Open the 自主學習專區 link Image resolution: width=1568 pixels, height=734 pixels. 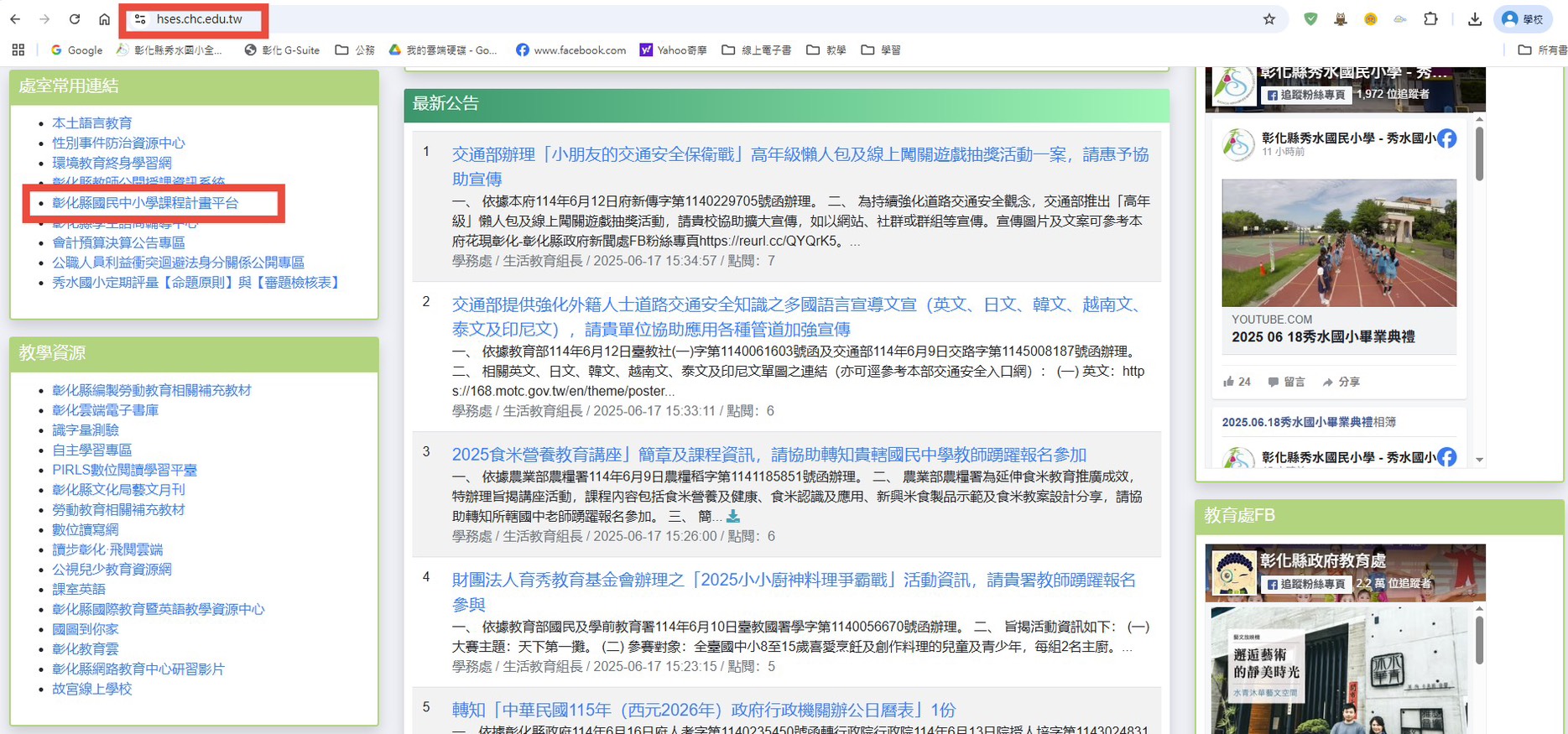coord(92,450)
